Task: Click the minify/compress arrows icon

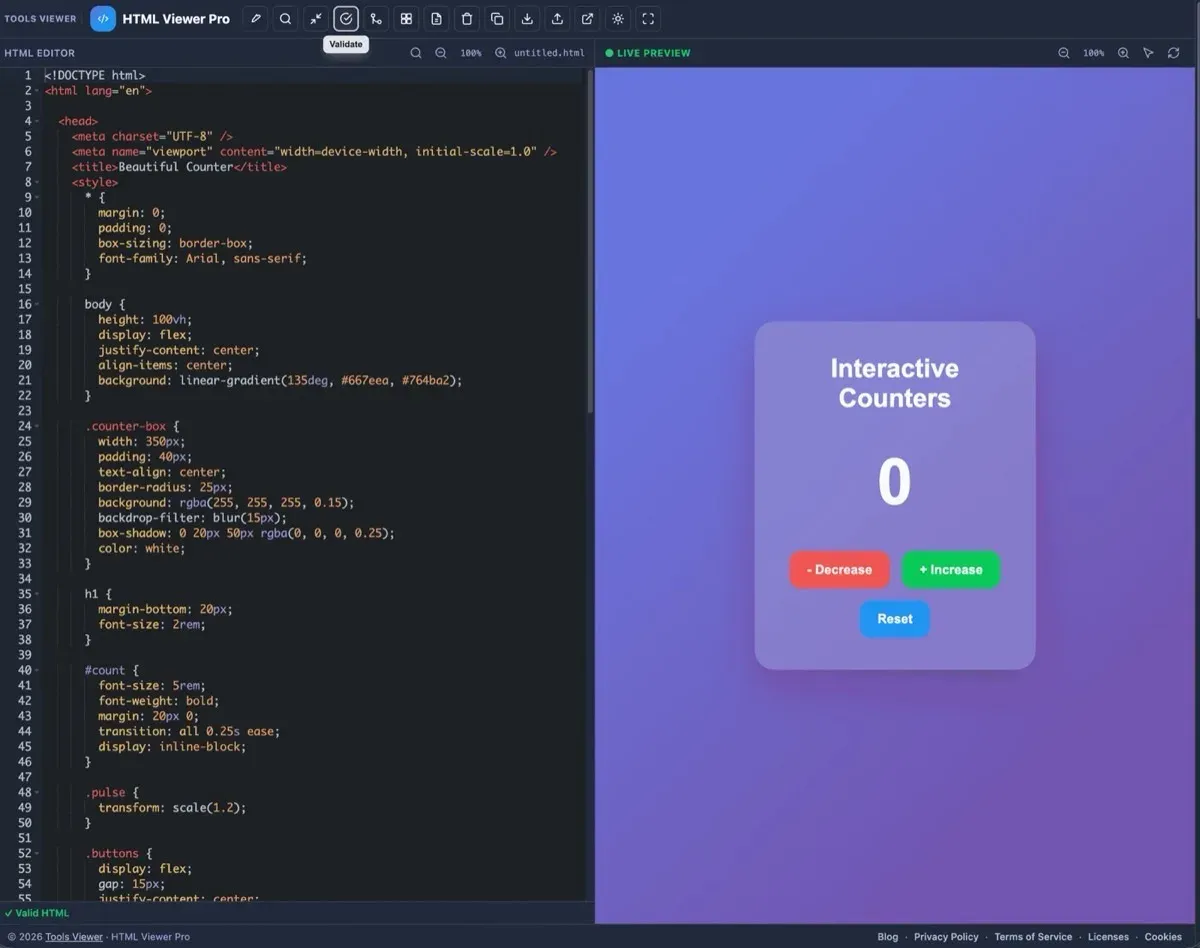Action: 316,18
